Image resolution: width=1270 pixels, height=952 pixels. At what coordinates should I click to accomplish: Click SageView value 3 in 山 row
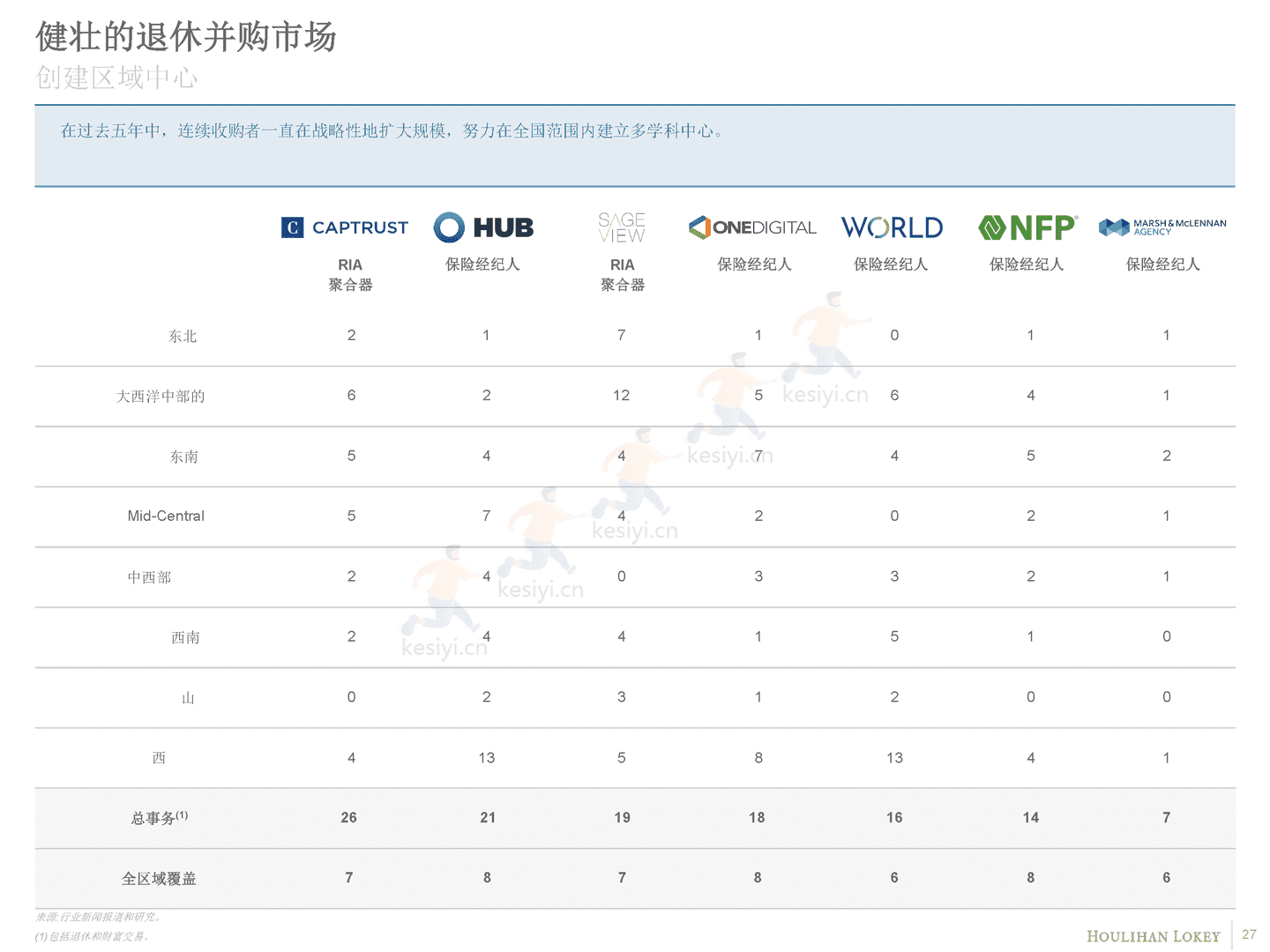pyautogui.click(x=622, y=697)
